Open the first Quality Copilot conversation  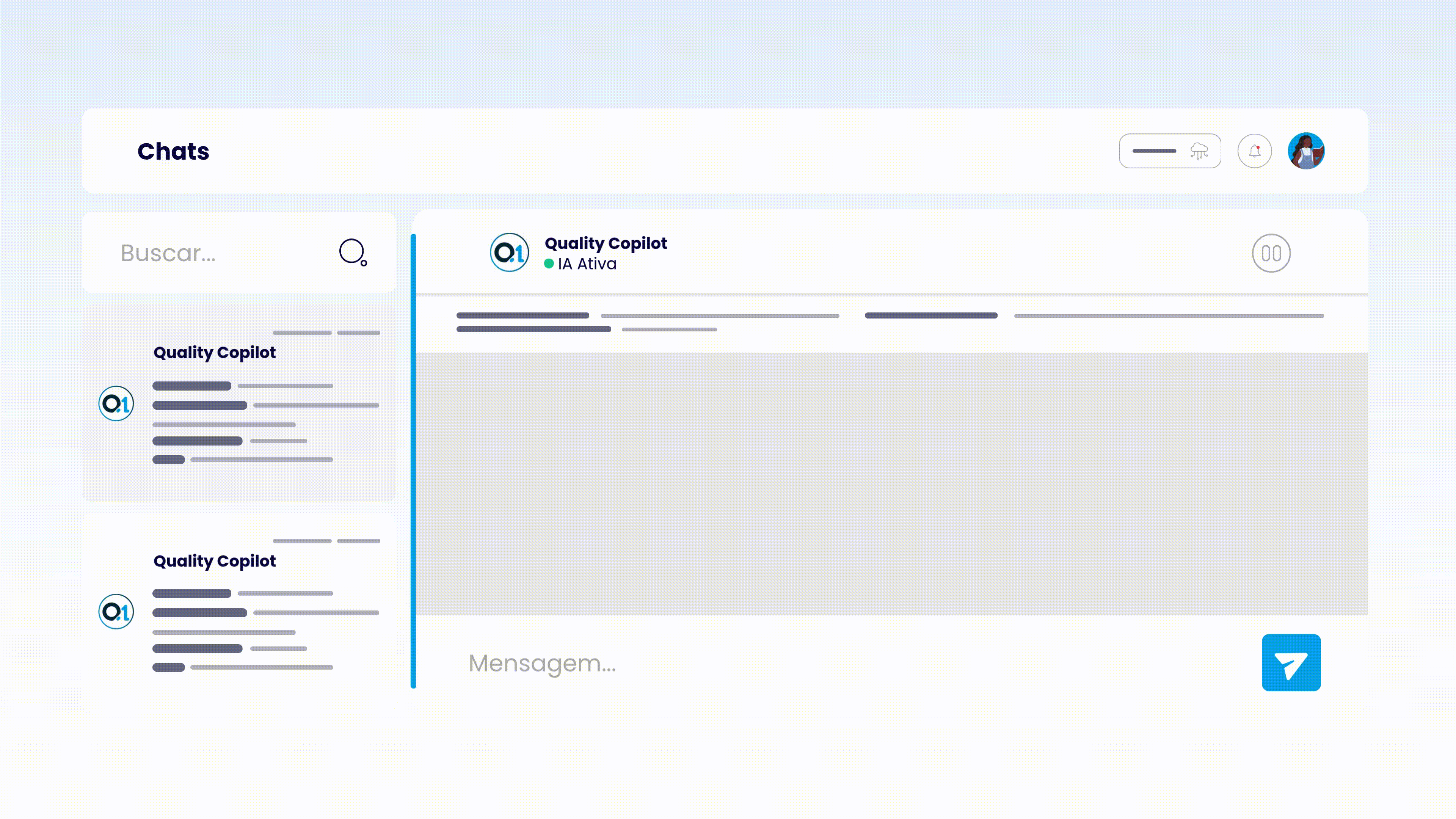click(214, 352)
